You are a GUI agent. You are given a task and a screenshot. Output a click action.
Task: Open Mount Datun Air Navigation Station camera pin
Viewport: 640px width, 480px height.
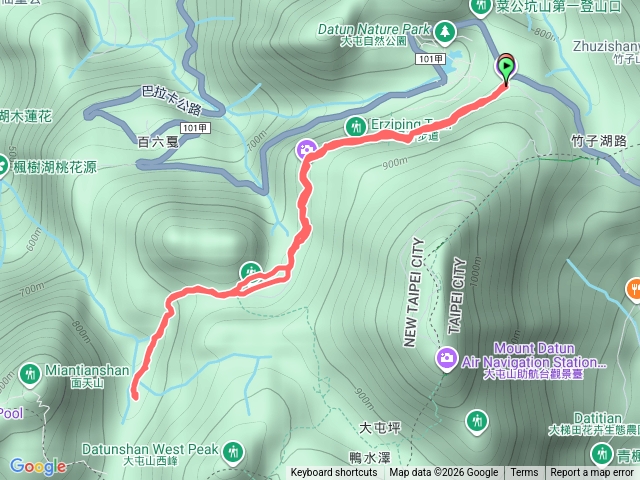click(447, 359)
